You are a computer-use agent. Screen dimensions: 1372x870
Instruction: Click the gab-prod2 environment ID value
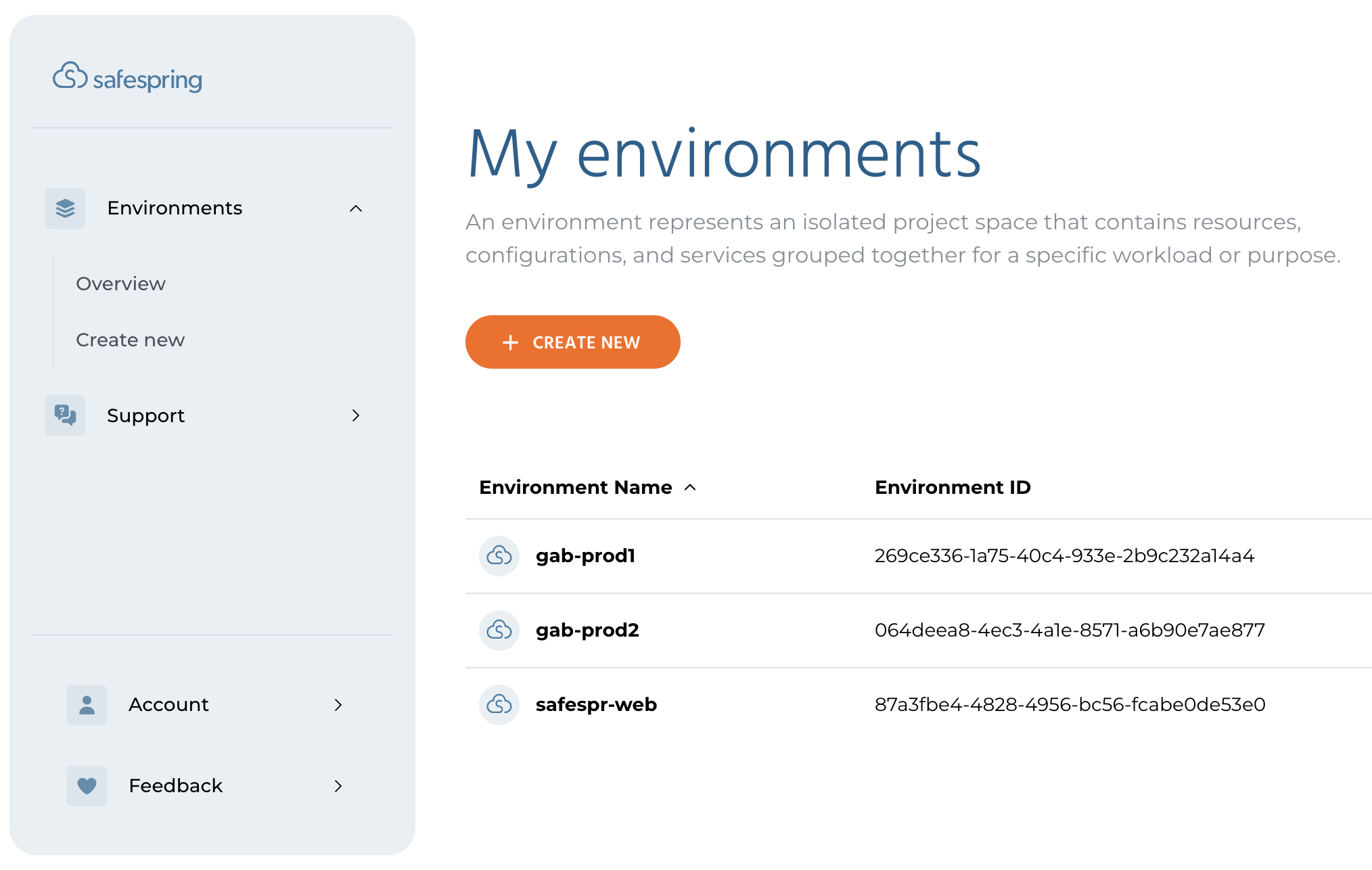point(1070,631)
